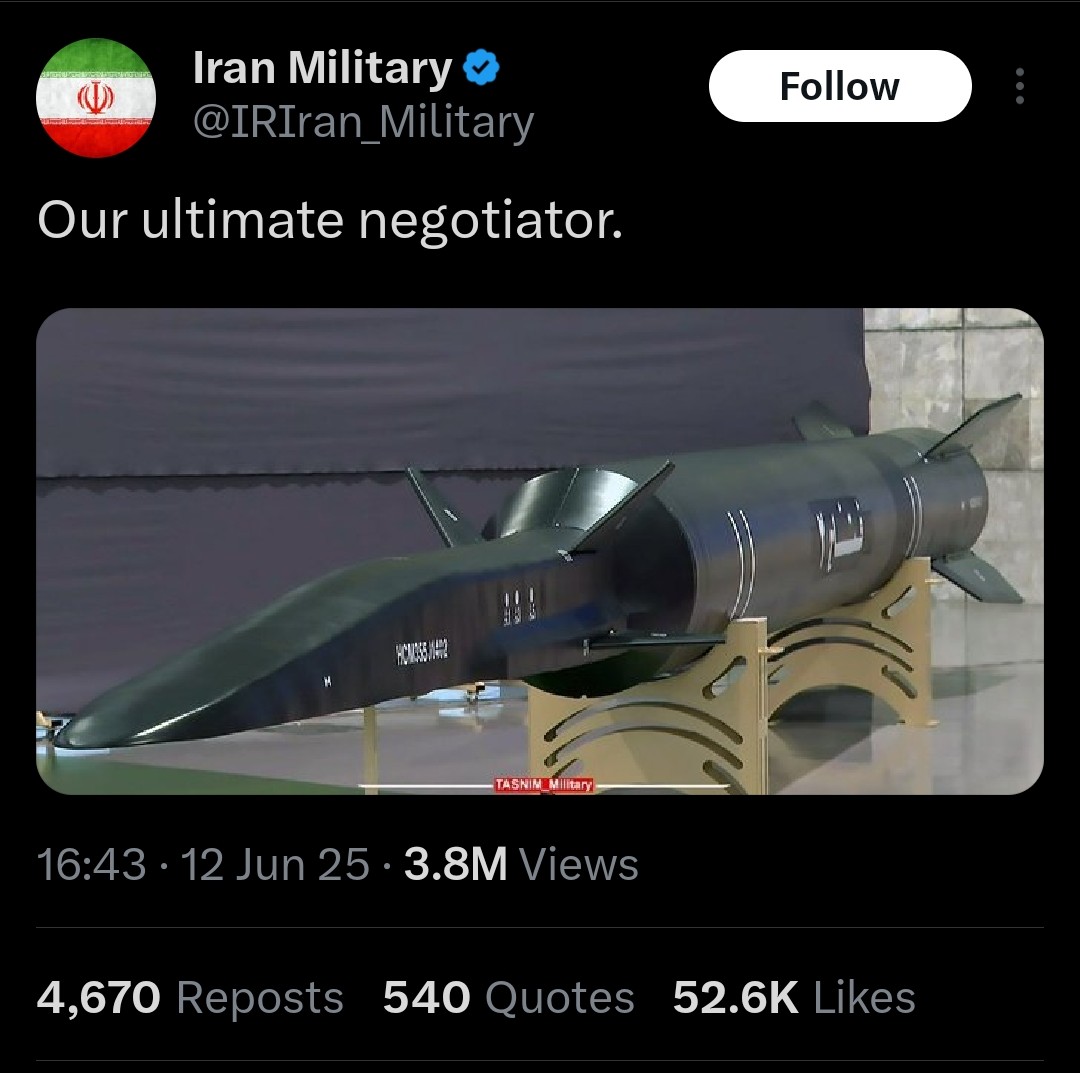Open the Iran Military display name
The height and width of the screenshot is (1073, 1080).
322,67
